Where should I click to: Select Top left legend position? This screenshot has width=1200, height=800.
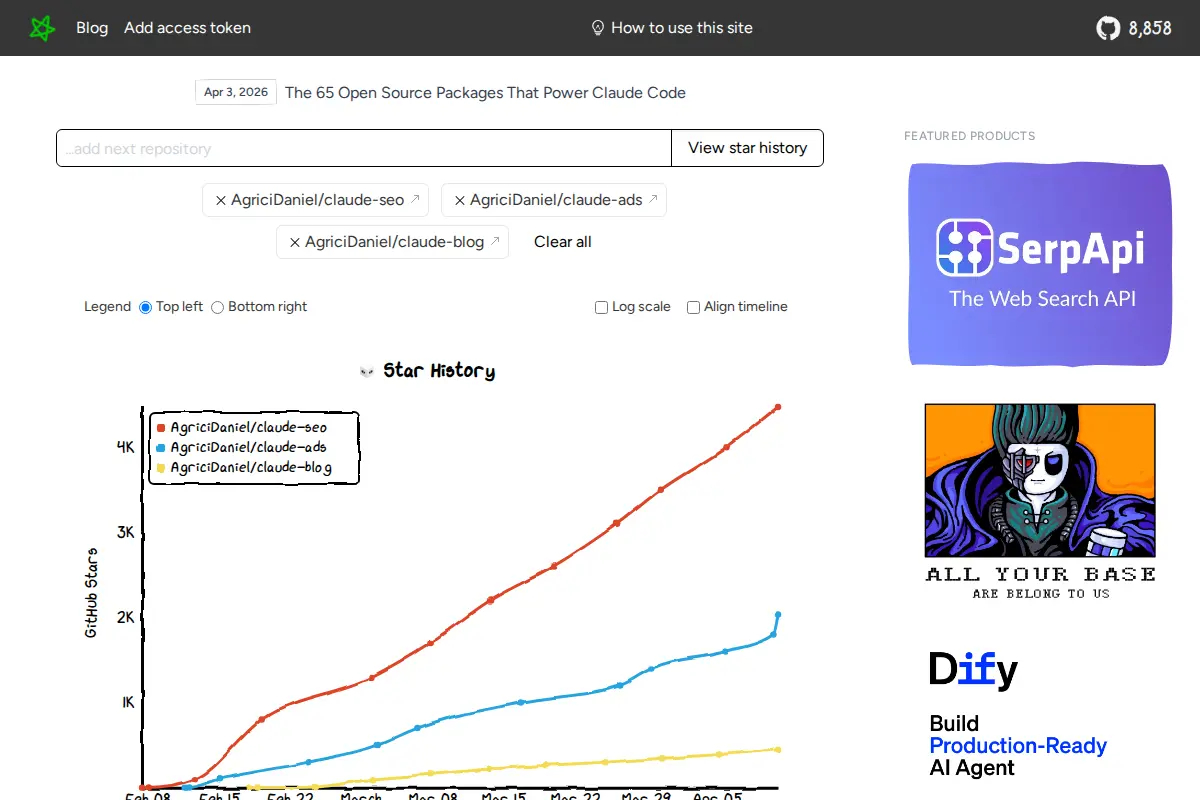(146, 307)
